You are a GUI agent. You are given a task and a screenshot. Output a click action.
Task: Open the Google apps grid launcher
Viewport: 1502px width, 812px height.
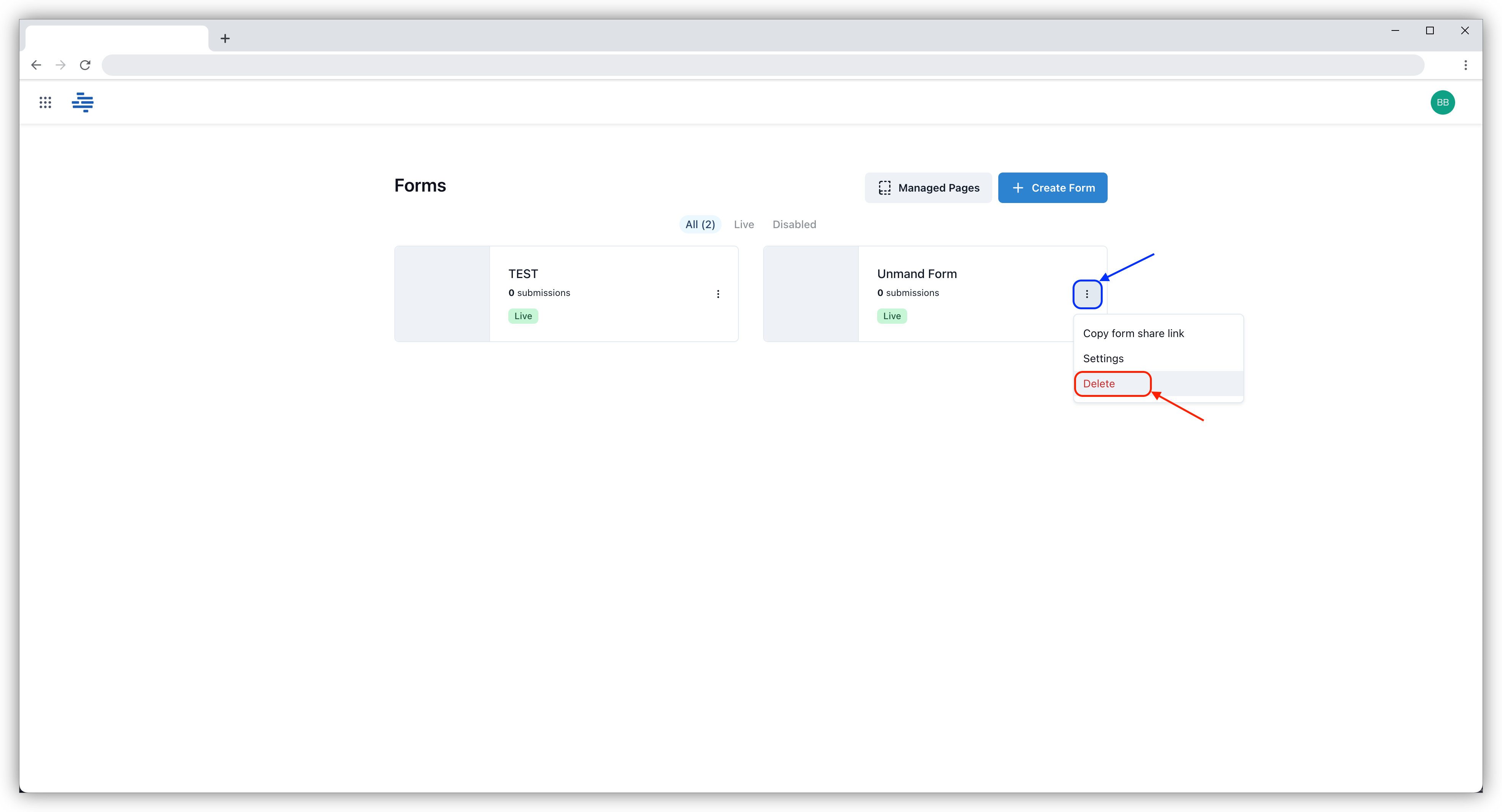click(45, 102)
